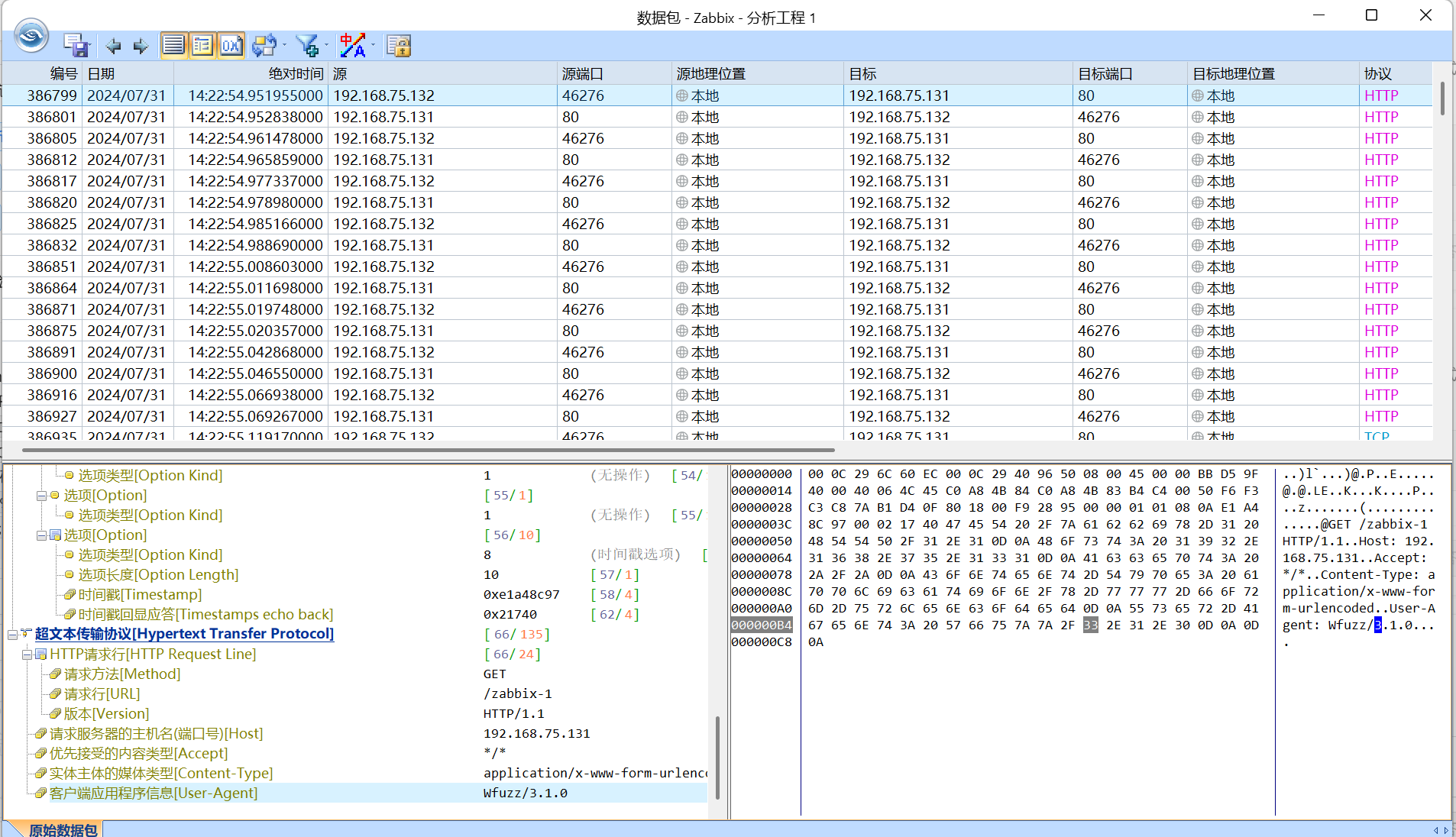Select the 时间戳[Timestamp] field
1456x837 pixels.
(140, 594)
